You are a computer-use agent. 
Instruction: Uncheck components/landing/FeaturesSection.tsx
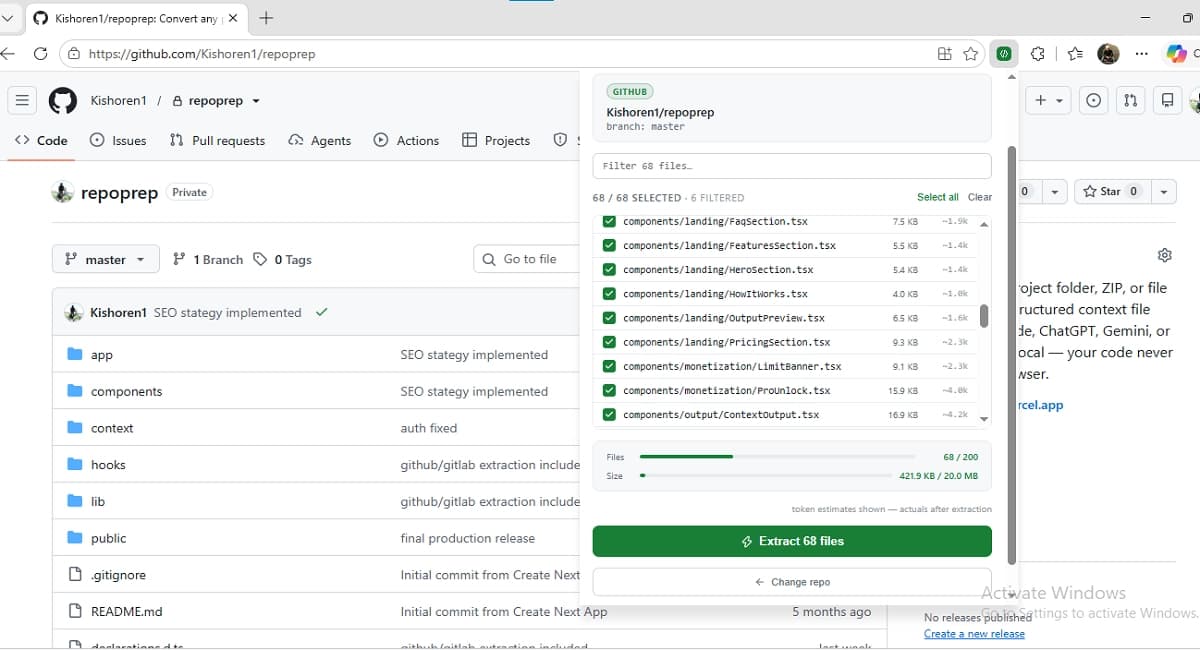click(x=609, y=246)
